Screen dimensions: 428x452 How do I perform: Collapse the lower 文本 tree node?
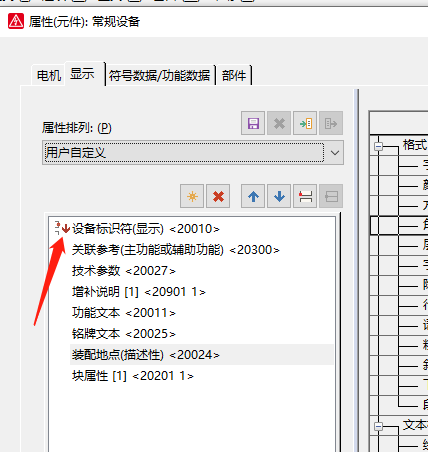pos(378,426)
